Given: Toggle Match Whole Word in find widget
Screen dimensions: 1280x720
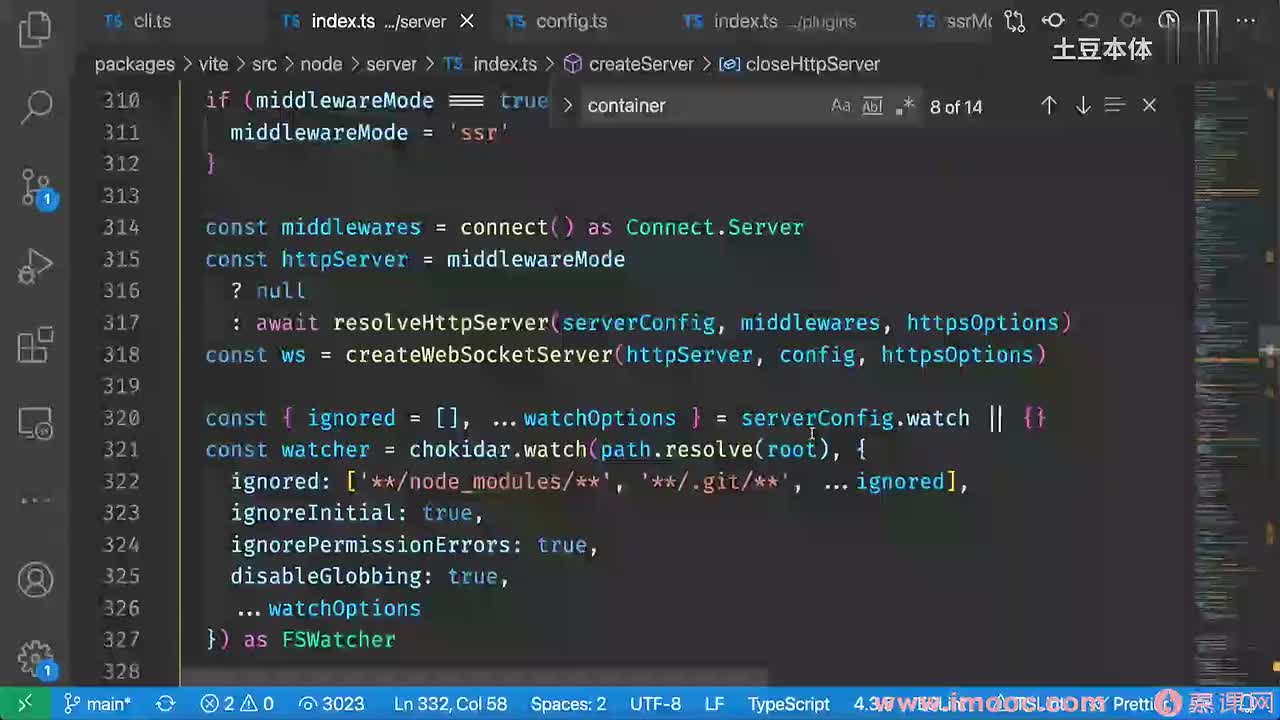Looking at the screenshot, I should 873,105.
